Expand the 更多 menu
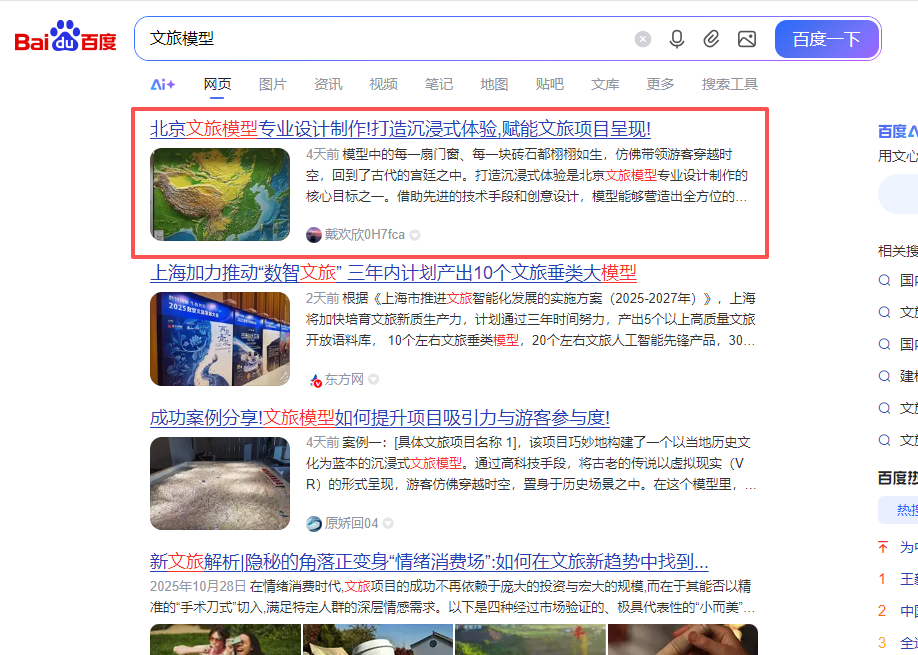 660,84
